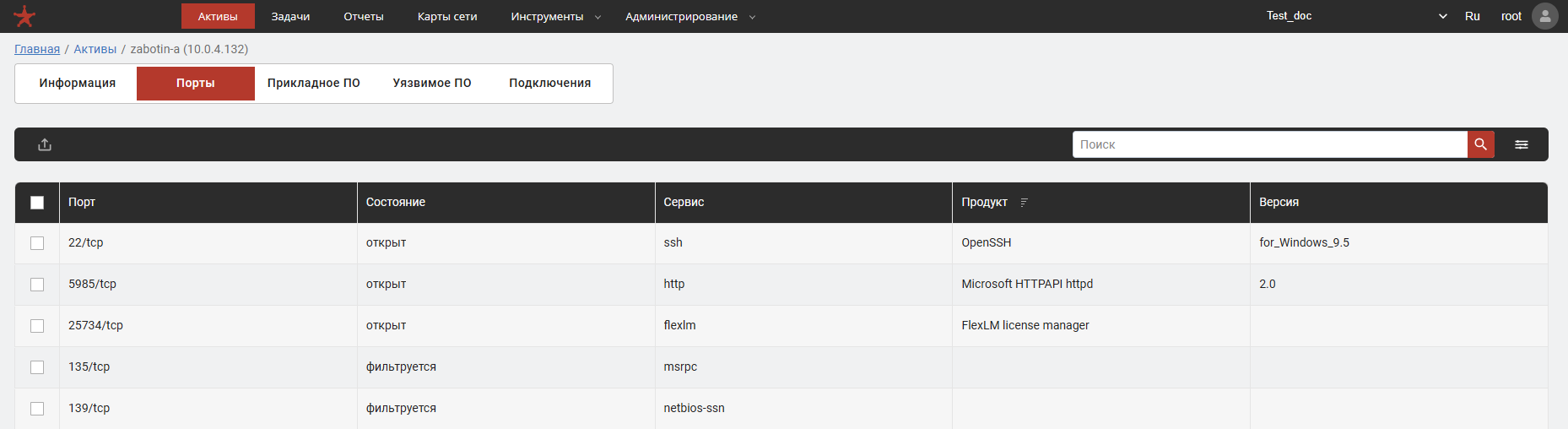Click the sort icon beside Продукт header
Viewport: 1568px width, 429px height.
1024,203
